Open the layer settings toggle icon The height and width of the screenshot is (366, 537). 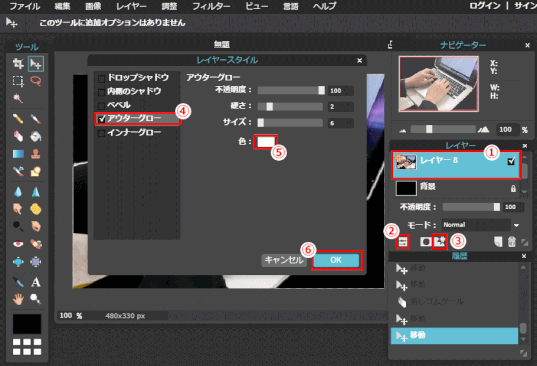(403, 242)
